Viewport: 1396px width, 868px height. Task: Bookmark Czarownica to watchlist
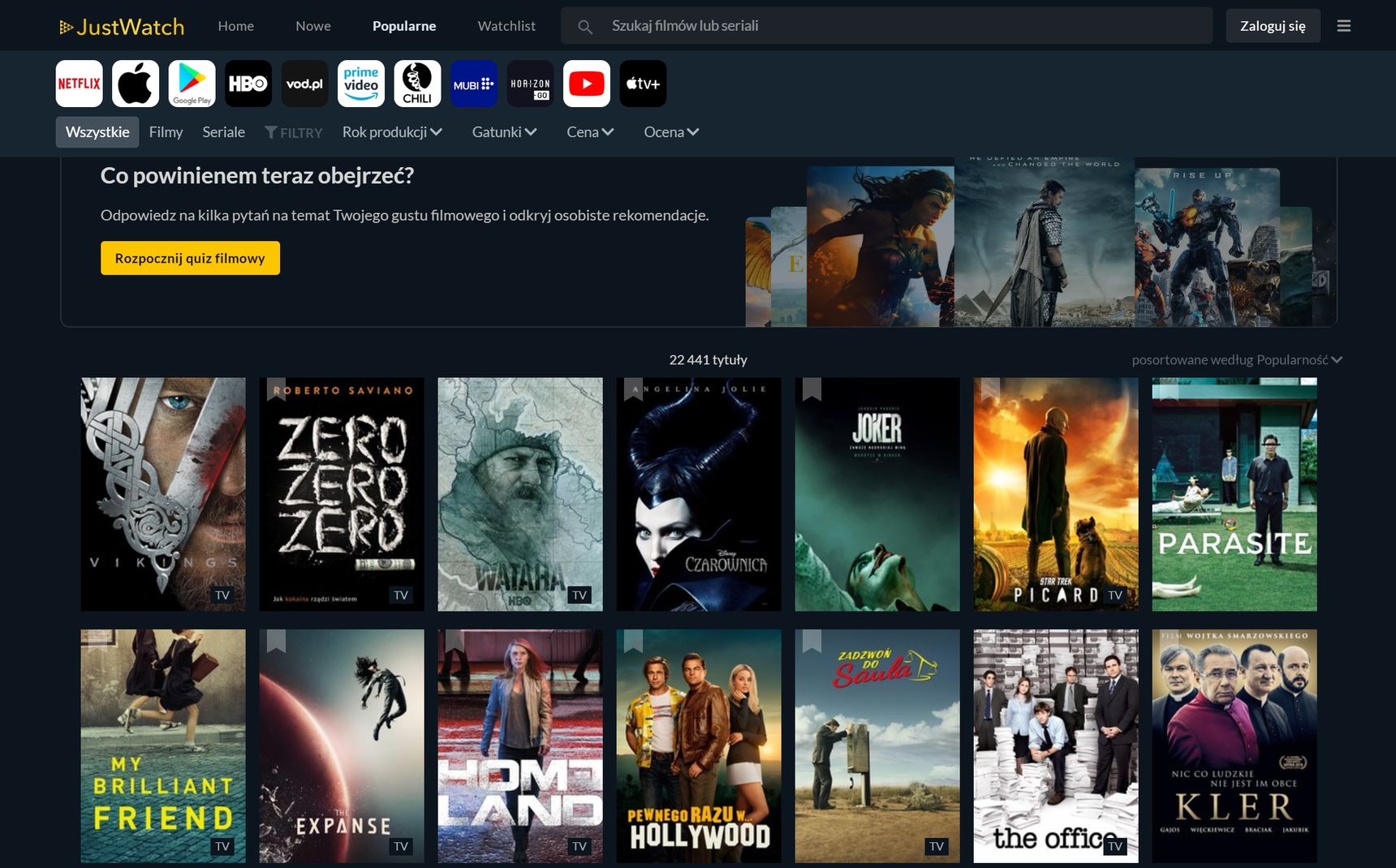click(633, 389)
